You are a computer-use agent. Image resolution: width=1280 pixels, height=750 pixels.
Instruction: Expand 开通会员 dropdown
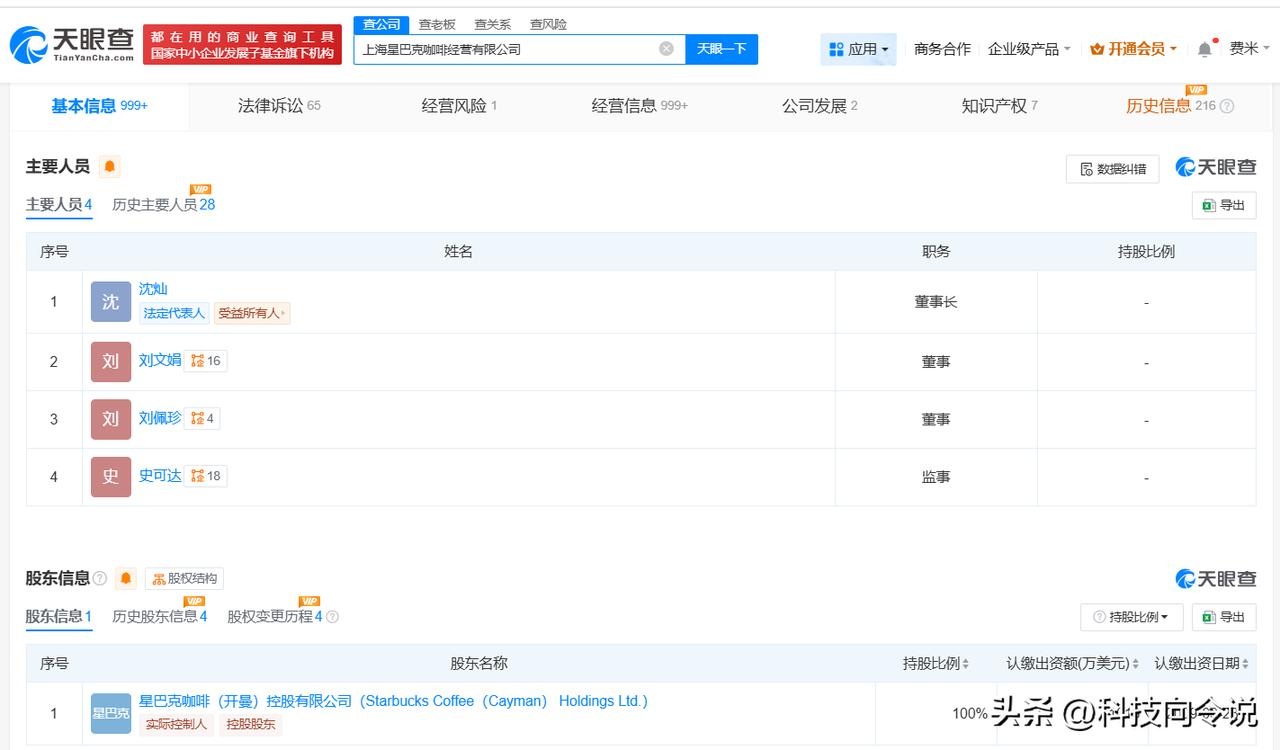coord(1134,49)
